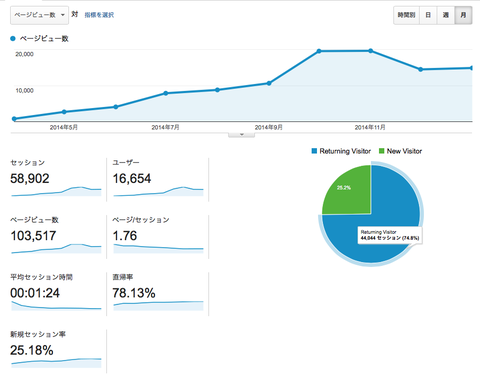Click the 指標を選択 link
480x375 pixels.
pyautogui.click(x=99, y=15)
